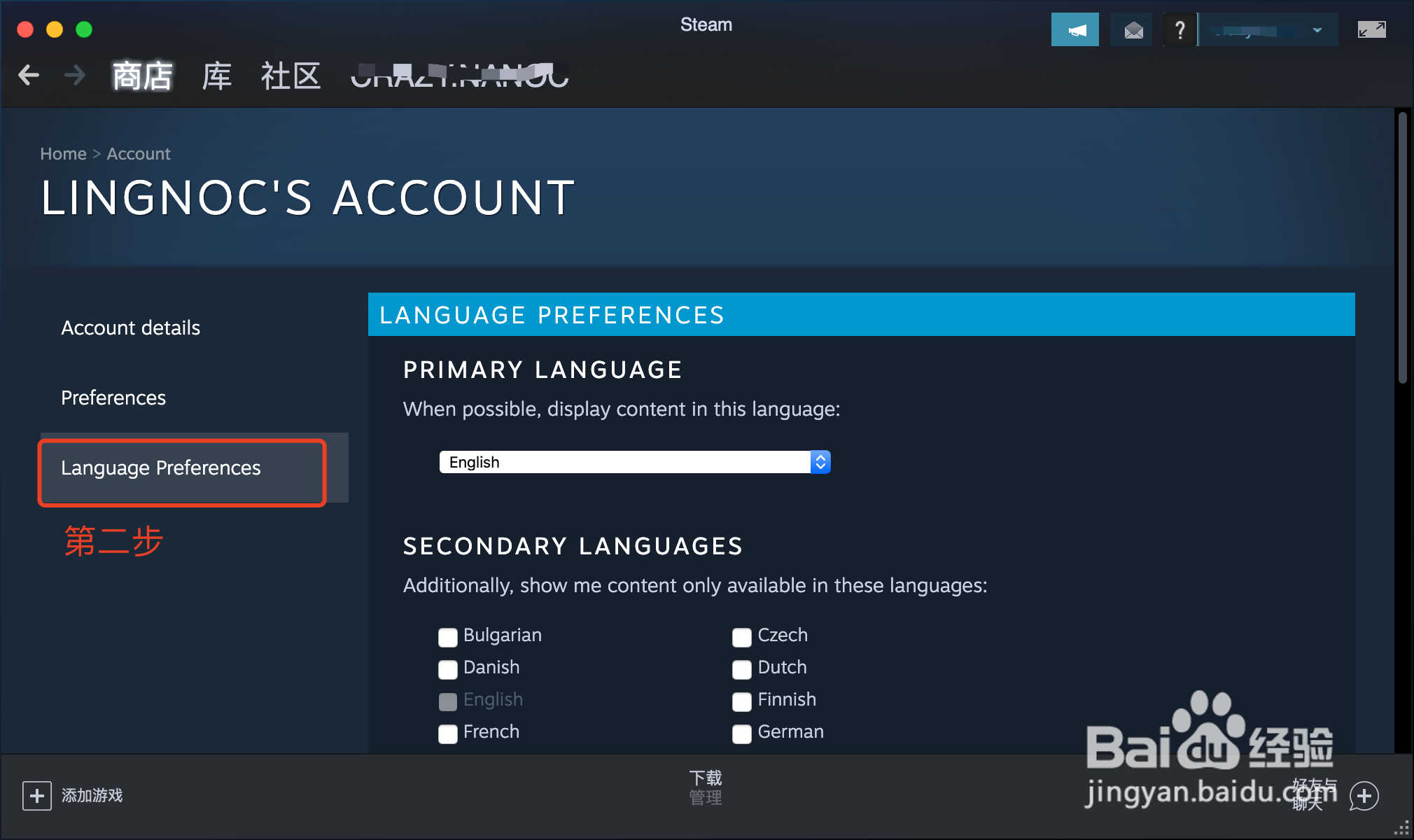Image resolution: width=1414 pixels, height=840 pixels.
Task: Click Preferences account menu item
Action: (x=114, y=397)
